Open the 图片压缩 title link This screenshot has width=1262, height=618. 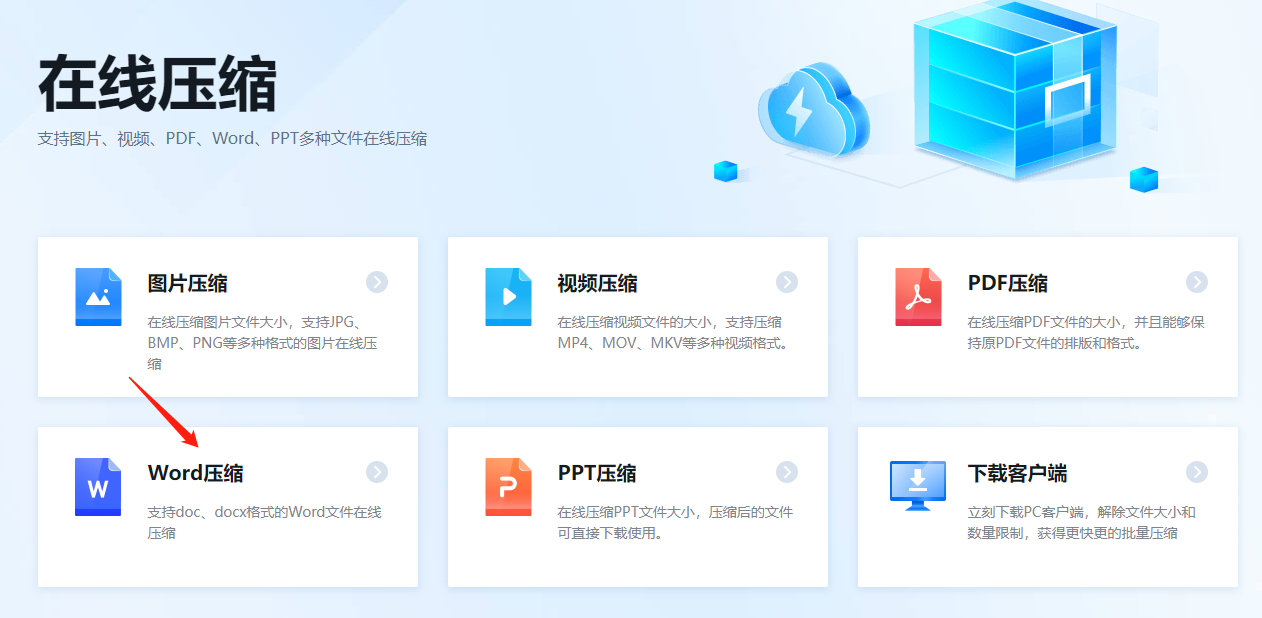(188, 283)
